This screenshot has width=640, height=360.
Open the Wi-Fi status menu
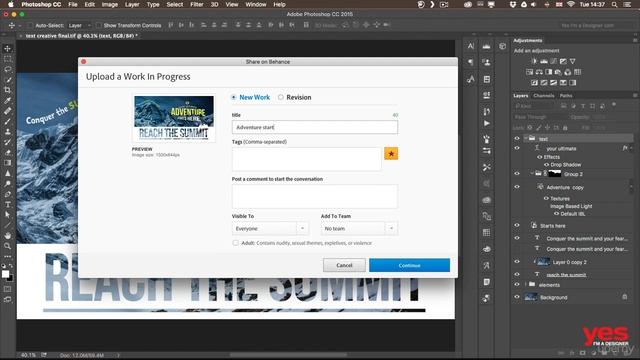tap(571, 4)
